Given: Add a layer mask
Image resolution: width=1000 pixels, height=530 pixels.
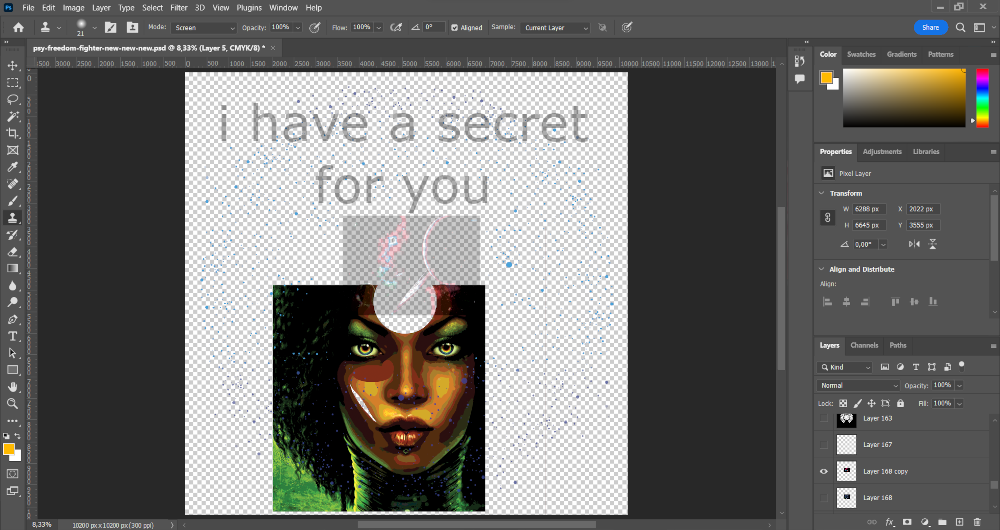Looking at the screenshot, I should pyautogui.click(x=906, y=522).
